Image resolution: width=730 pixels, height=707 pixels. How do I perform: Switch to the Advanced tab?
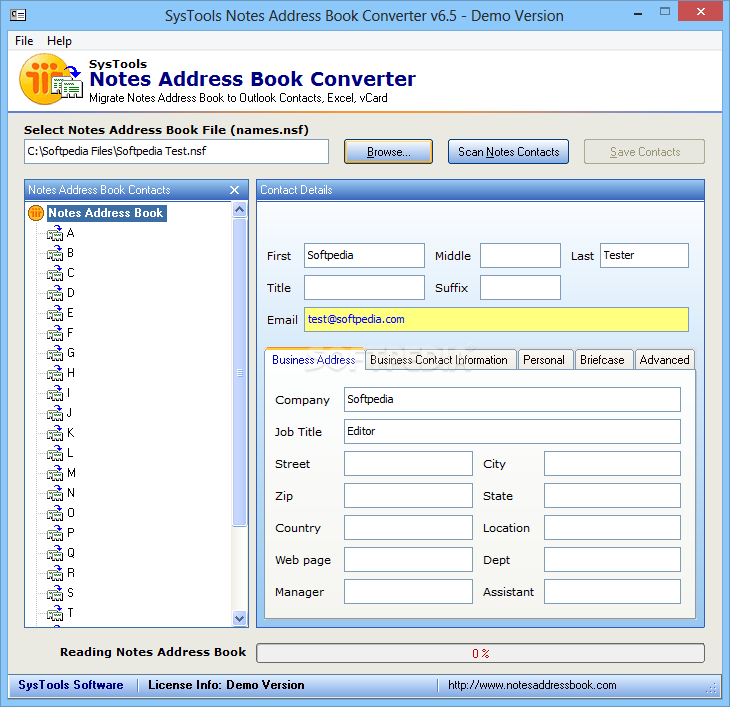point(664,360)
